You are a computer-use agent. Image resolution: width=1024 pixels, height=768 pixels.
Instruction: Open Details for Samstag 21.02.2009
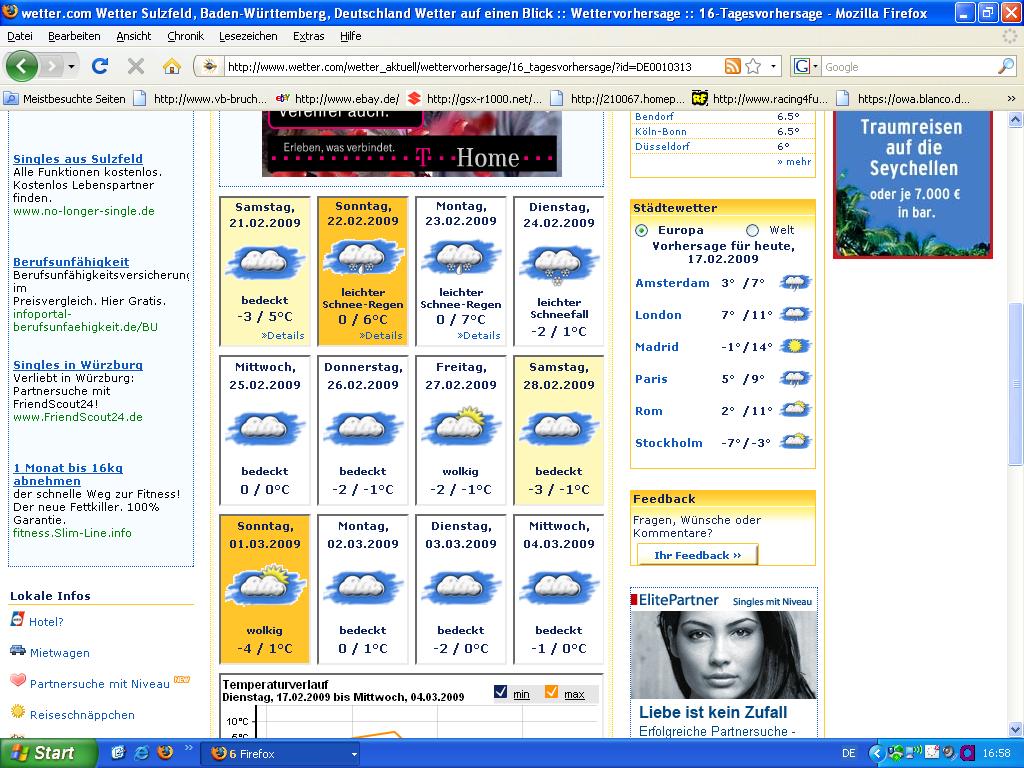(x=283, y=335)
